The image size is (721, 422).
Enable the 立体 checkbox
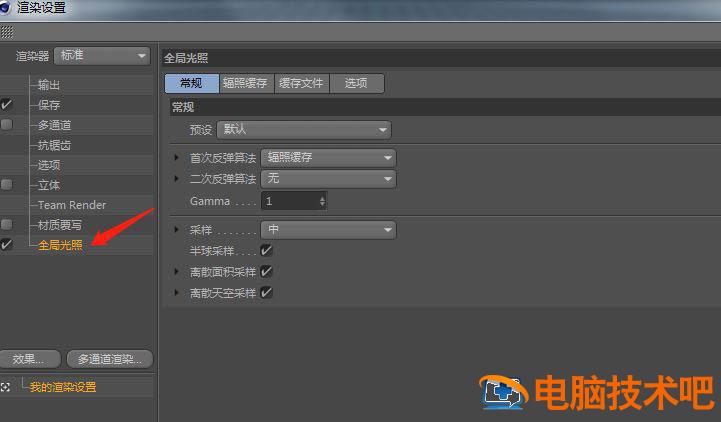6,185
